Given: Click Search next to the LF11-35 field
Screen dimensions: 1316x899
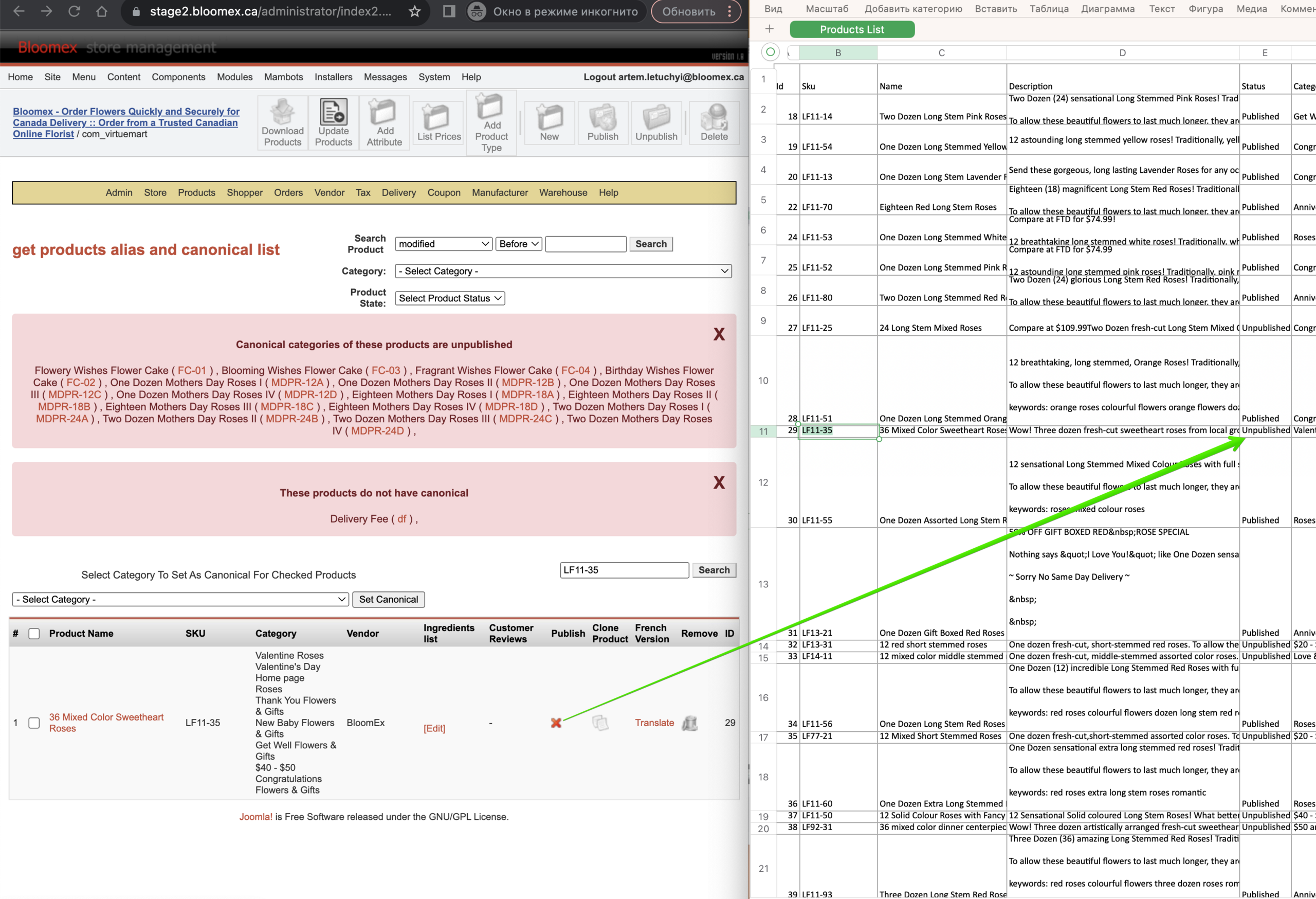Looking at the screenshot, I should click(714, 570).
